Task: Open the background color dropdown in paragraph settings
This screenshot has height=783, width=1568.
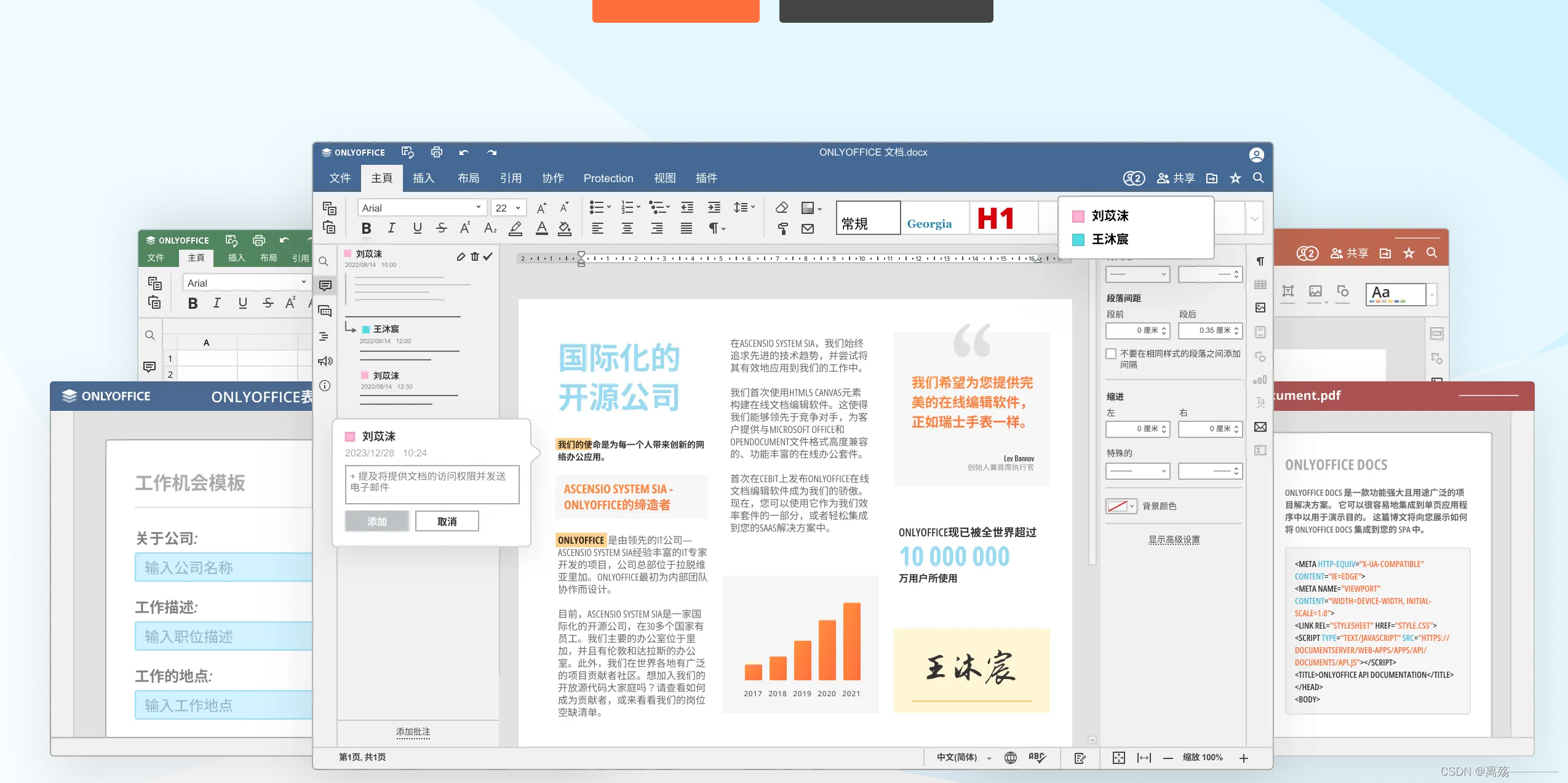Action: pos(1132,506)
